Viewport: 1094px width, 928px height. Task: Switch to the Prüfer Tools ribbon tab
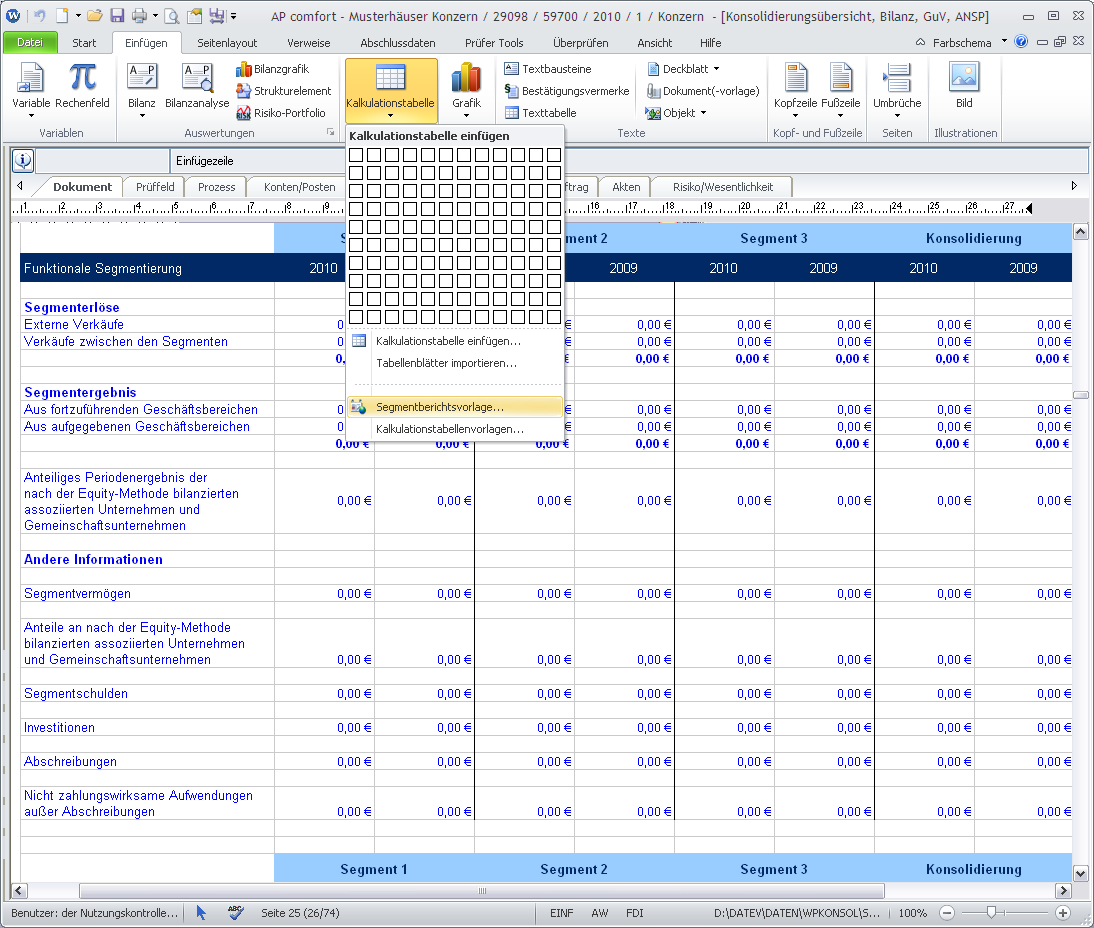coord(493,43)
